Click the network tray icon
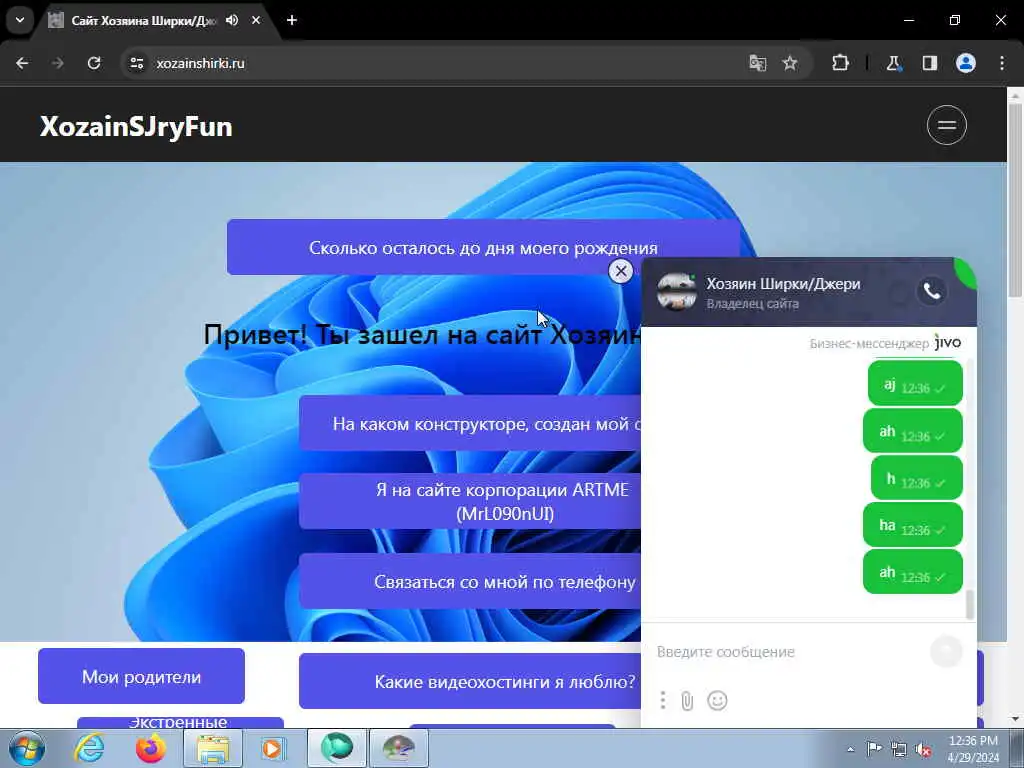This screenshot has height=768, width=1024. pos(899,749)
